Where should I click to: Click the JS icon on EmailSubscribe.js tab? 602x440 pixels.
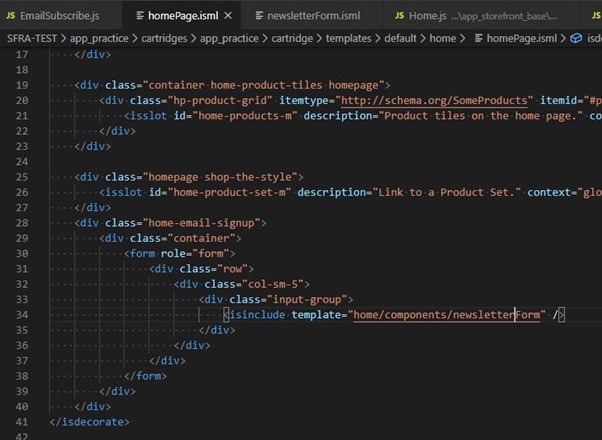pos(11,16)
